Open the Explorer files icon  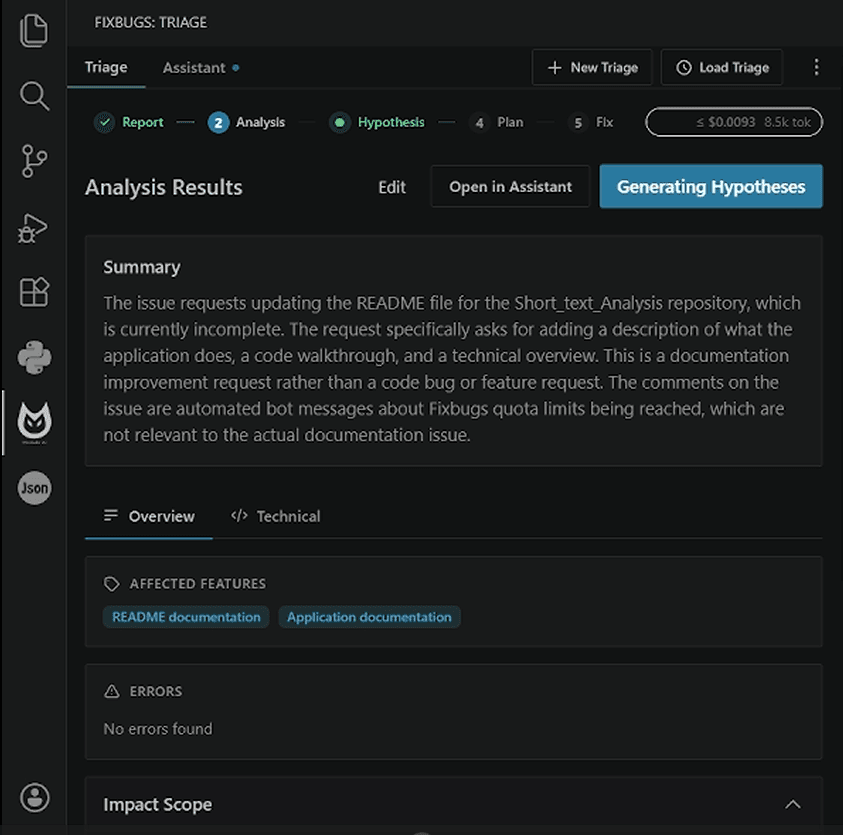point(34,31)
